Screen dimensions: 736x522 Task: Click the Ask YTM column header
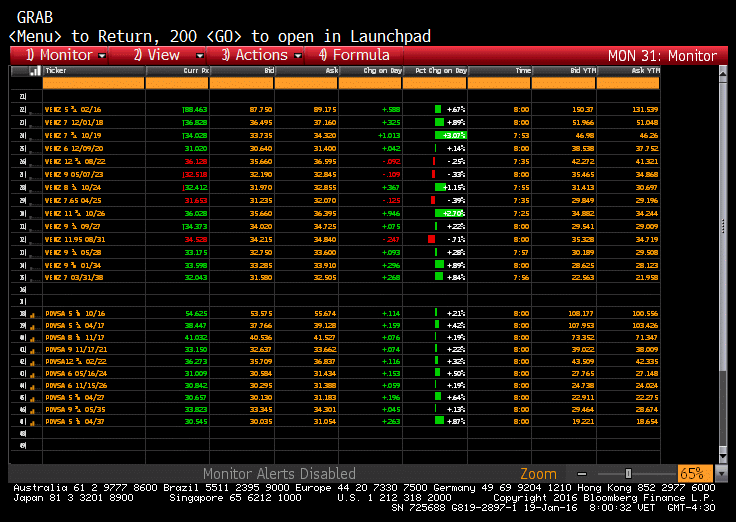[628, 71]
